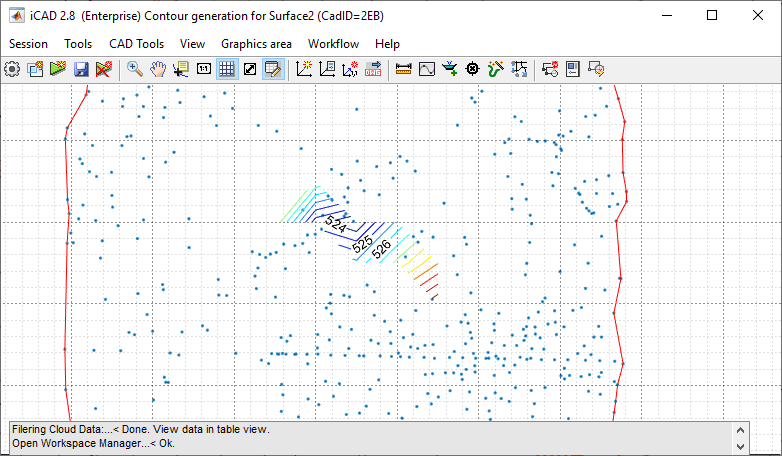Click the curve profile graph icon
782x456 pixels.
coord(427,69)
